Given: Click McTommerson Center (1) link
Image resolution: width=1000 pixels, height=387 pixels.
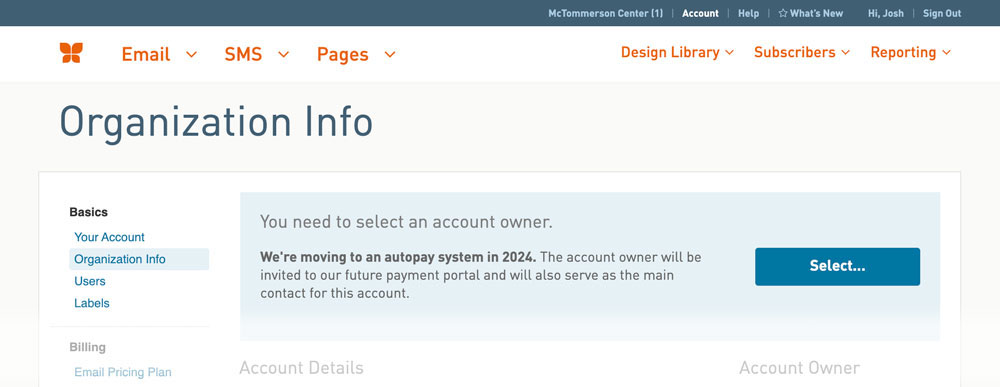Looking at the screenshot, I should point(605,13).
